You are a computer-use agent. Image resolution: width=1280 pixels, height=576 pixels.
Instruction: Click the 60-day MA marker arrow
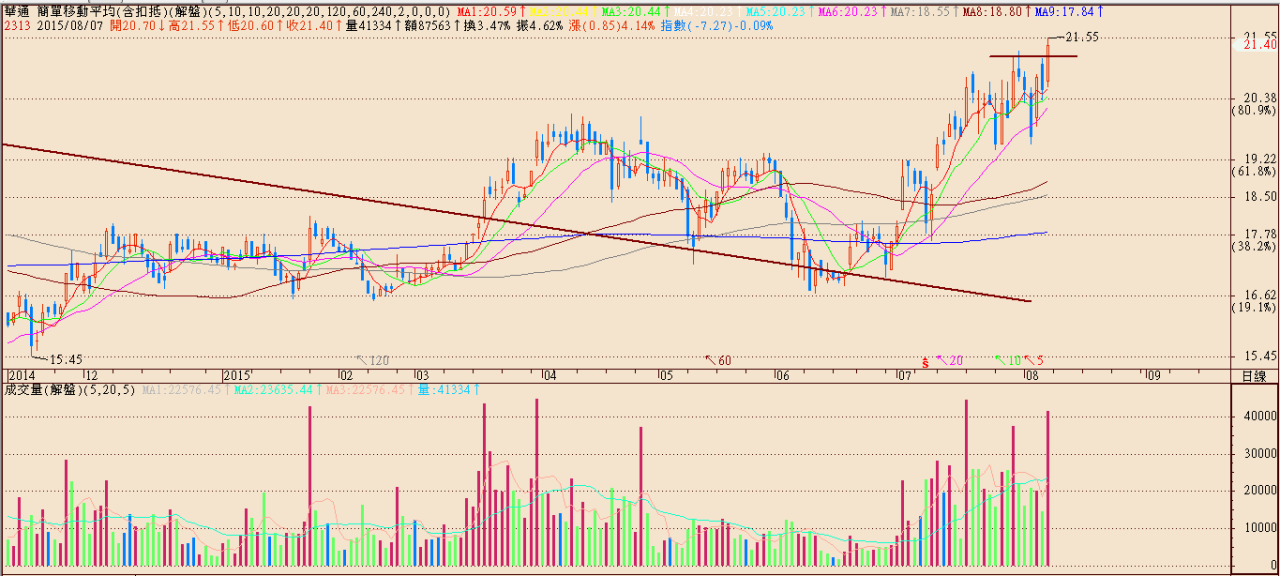(718, 360)
